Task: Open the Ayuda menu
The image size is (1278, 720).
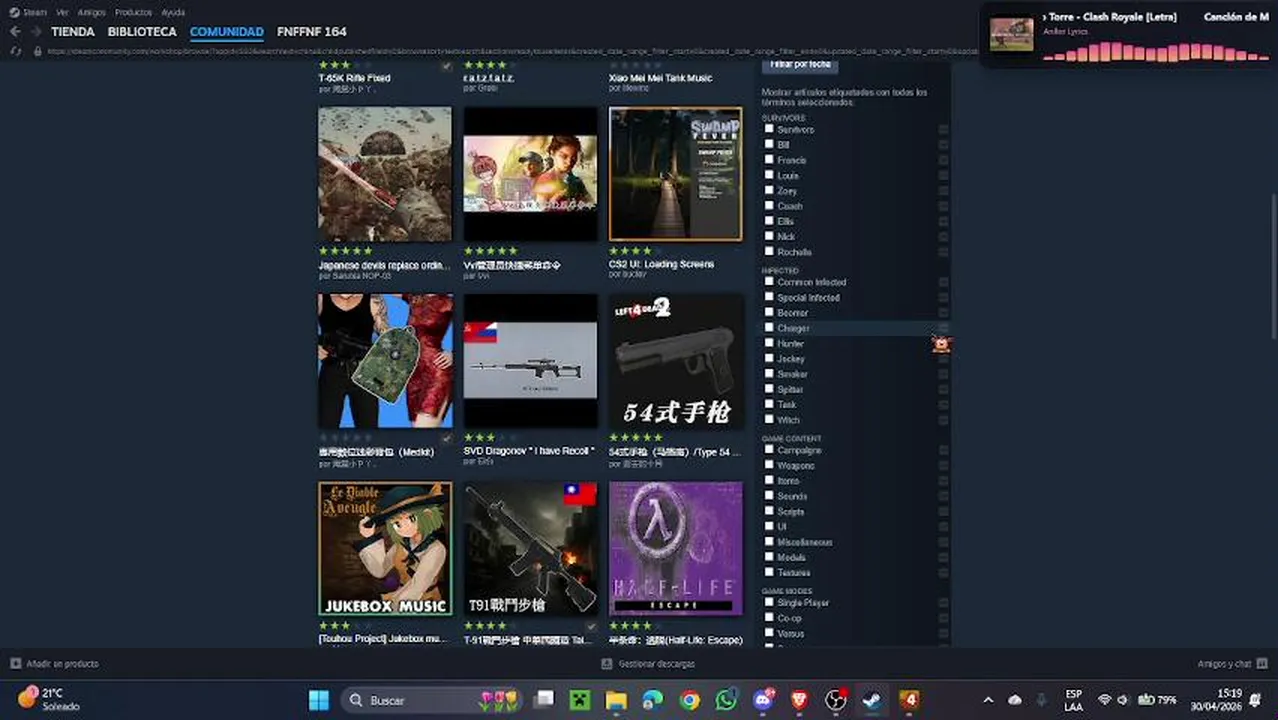Action: (x=173, y=12)
